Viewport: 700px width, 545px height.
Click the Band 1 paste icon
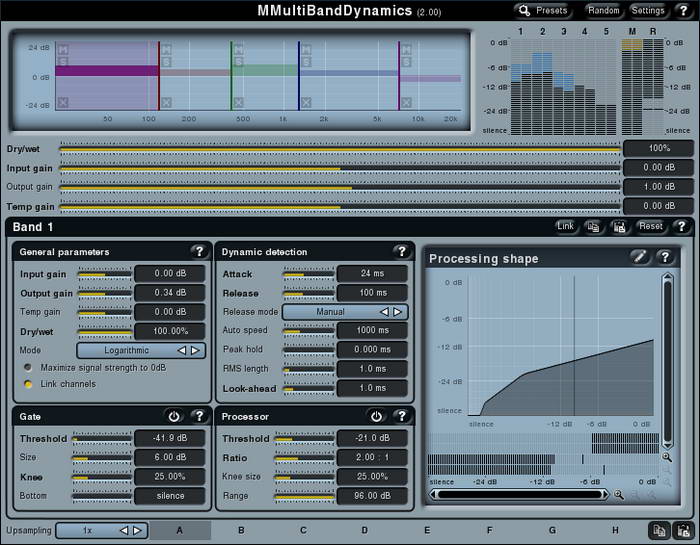pos(619,227)
